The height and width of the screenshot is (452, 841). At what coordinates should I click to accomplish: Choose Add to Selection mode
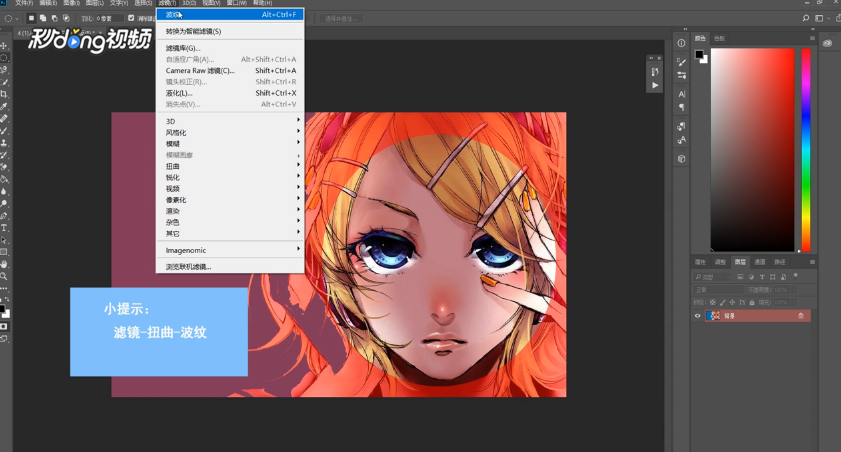click(43, 18)
